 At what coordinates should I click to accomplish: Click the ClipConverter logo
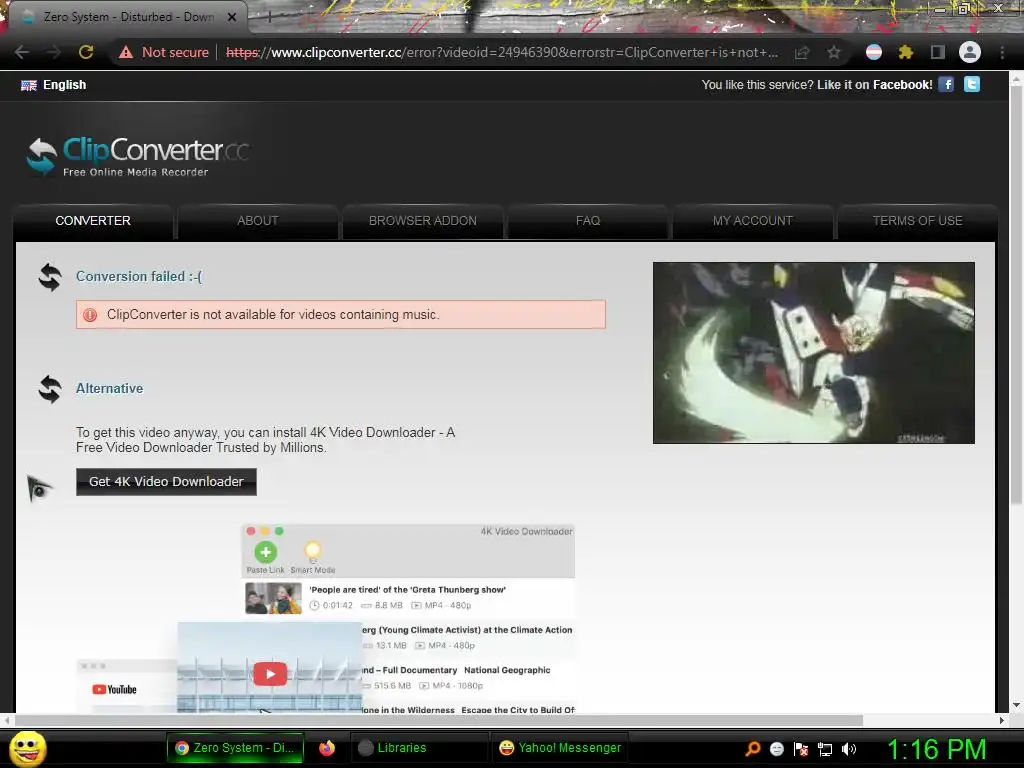click(x=137, y=157)
